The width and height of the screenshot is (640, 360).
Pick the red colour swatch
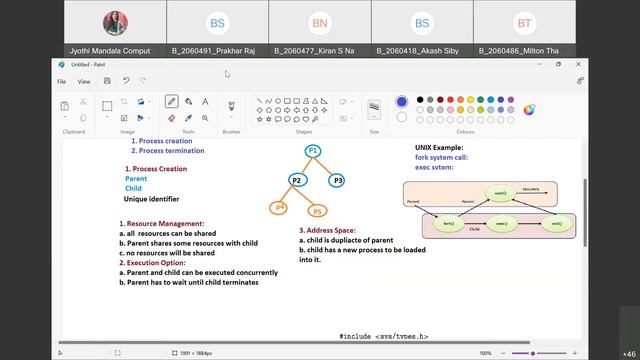(x=450, y=100)
